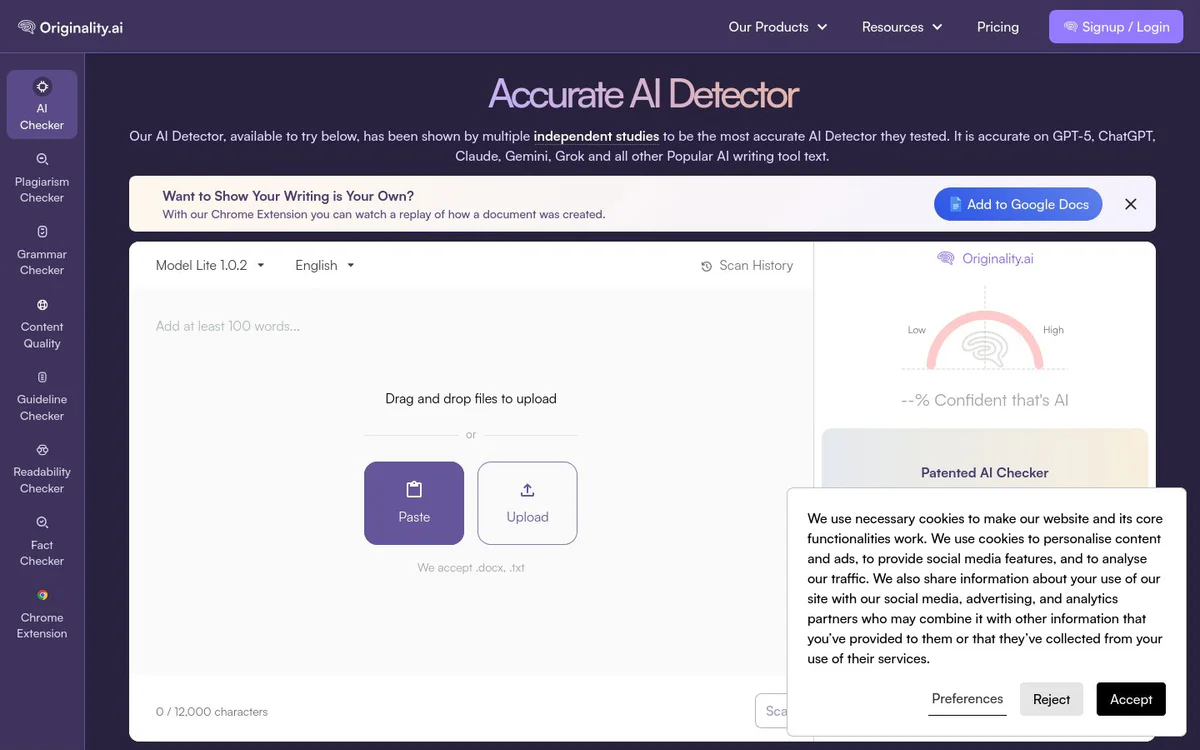Open the Readability Checker tool
The width and height of the screenshot is (1200, 750).
tap(42, 468)
